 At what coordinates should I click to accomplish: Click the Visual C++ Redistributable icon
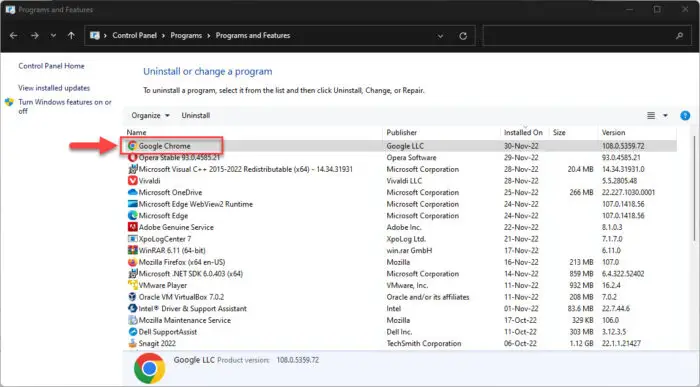click(x=132, y=169)
